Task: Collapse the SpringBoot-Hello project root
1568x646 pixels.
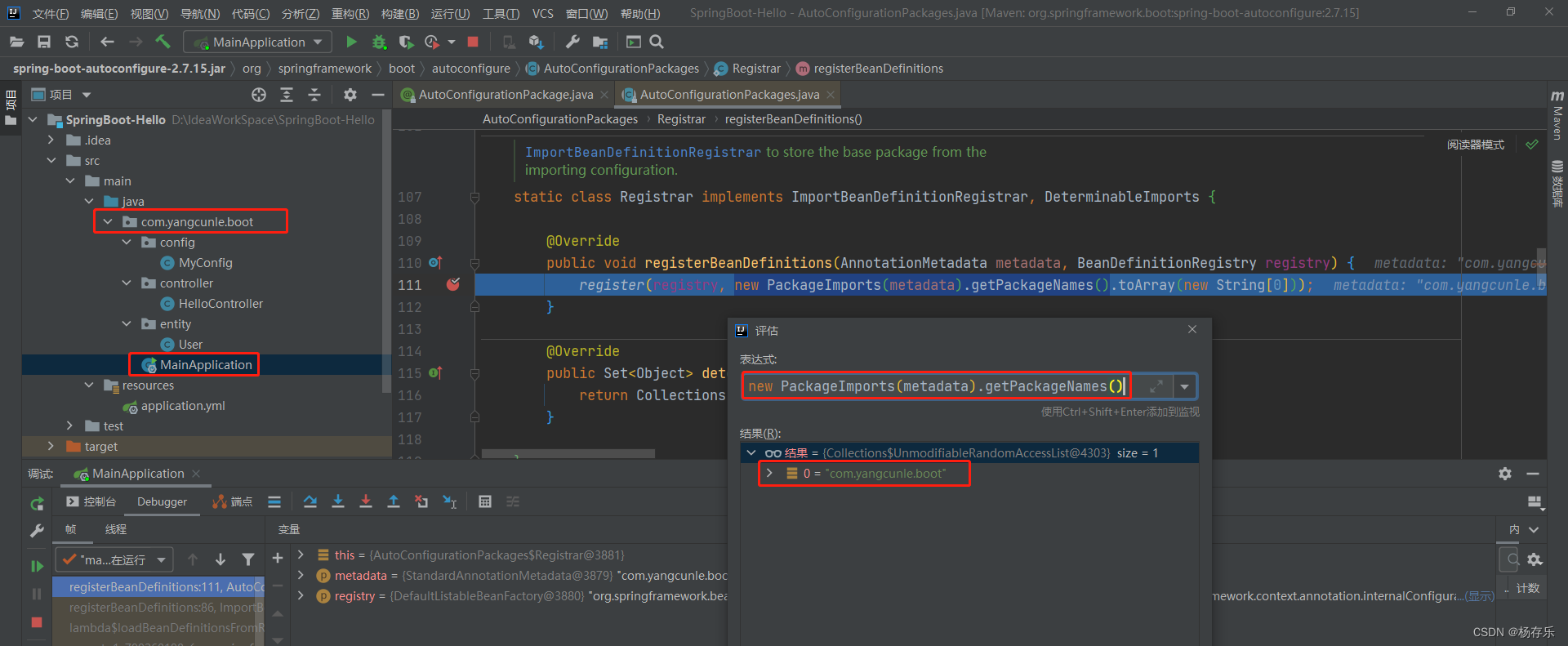Action: [x=33, y=120]
